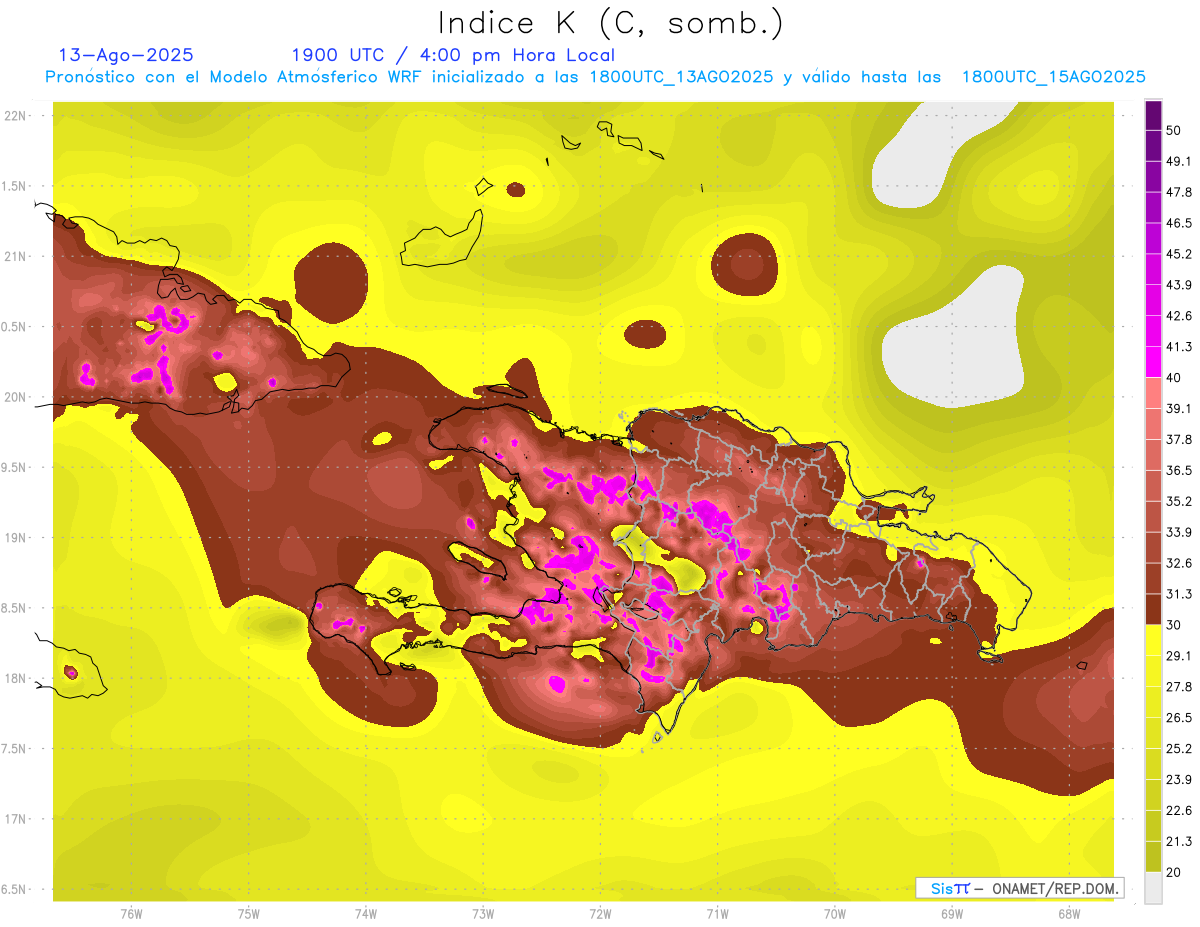The image size is (1200, 927).
Task: Click the '50' value on the color scale
Action: [1174, 130]
